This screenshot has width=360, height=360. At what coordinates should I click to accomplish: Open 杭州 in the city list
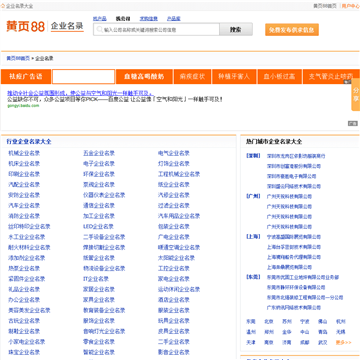341,322
